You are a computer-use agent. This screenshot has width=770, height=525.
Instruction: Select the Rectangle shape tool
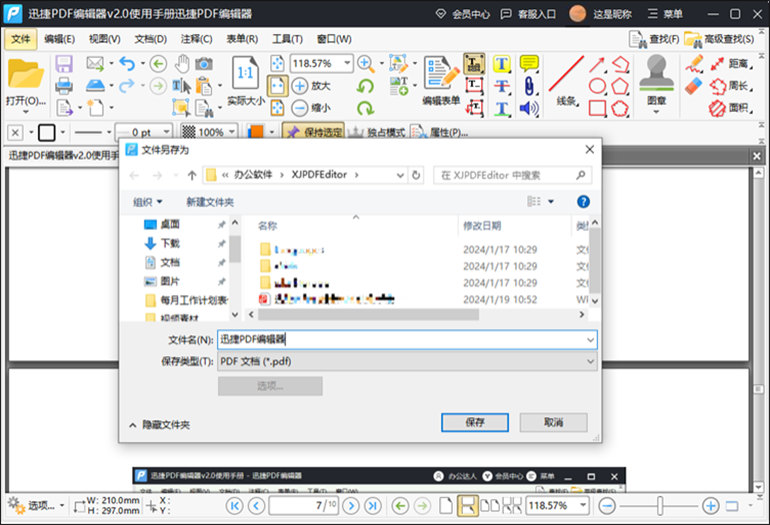tap(597, 108)
